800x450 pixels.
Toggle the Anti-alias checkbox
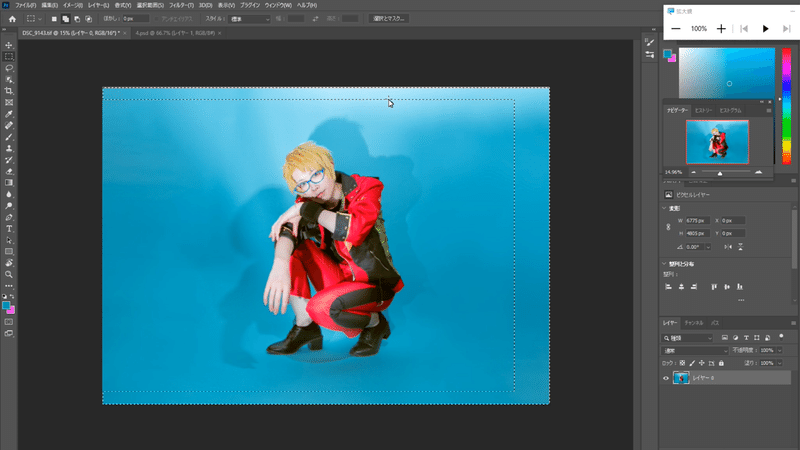[x=157, y=19]
